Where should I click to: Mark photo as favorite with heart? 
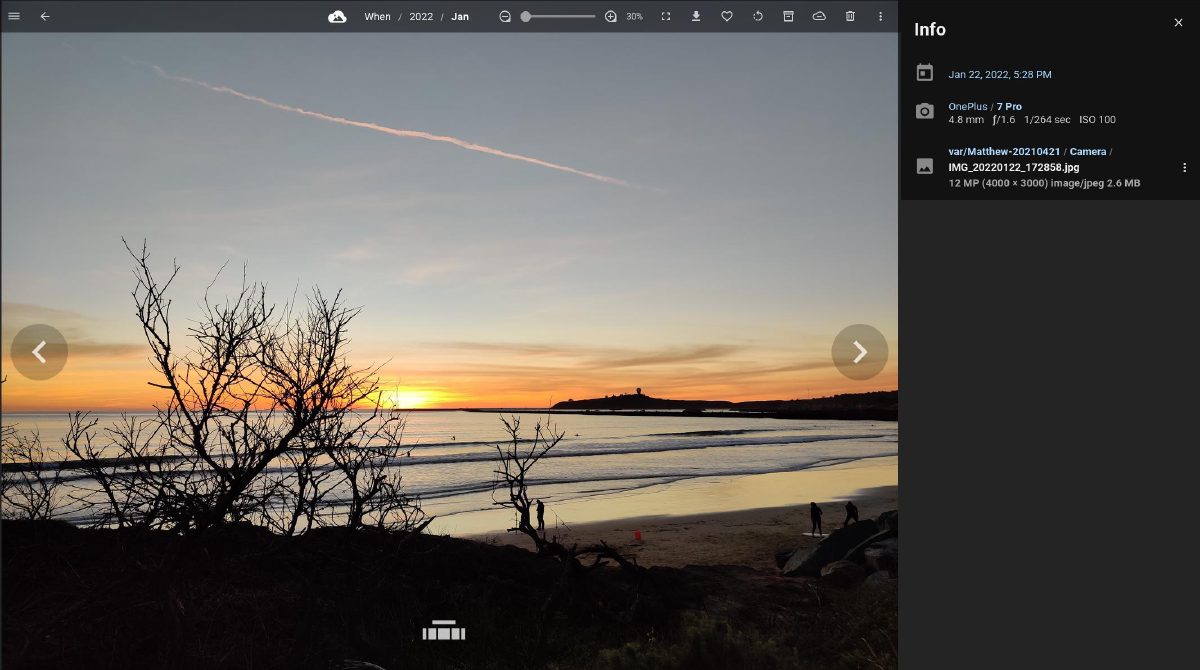727,16
